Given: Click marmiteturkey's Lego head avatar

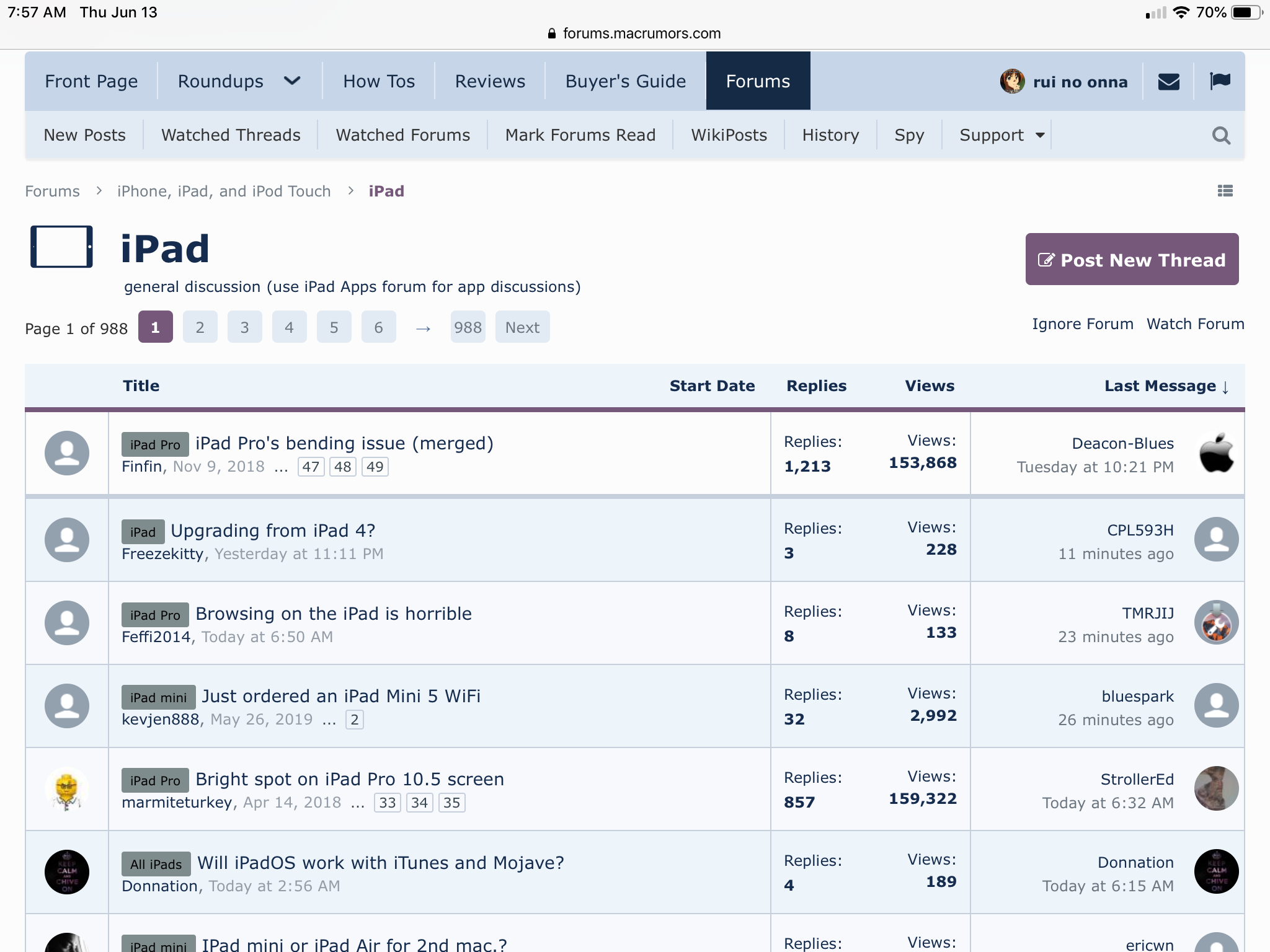Looking at the screenshot, I should [x=67, y=789].
